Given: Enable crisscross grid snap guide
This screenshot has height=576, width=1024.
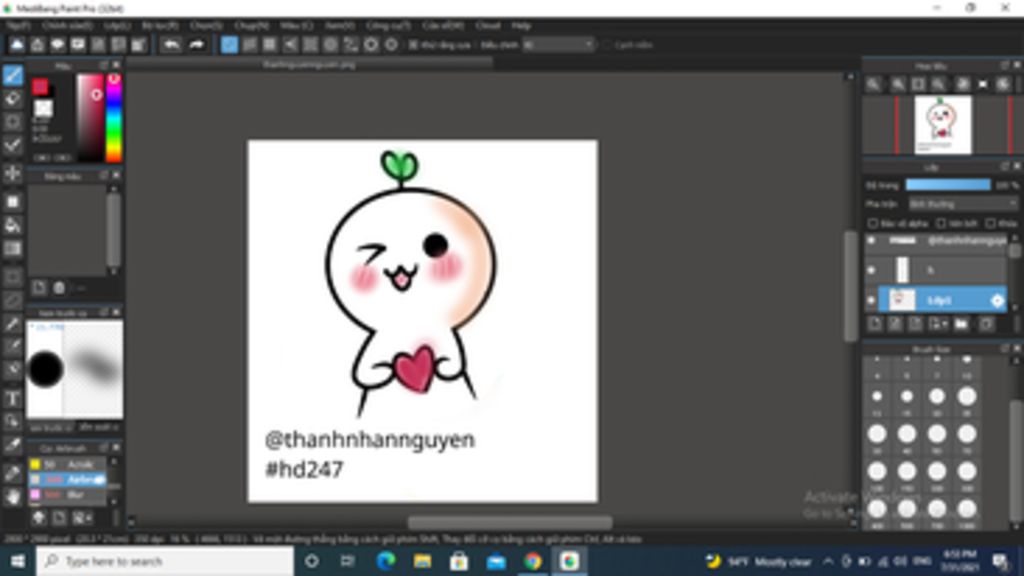Looking at the screenshot, I should tap(270, 45).
